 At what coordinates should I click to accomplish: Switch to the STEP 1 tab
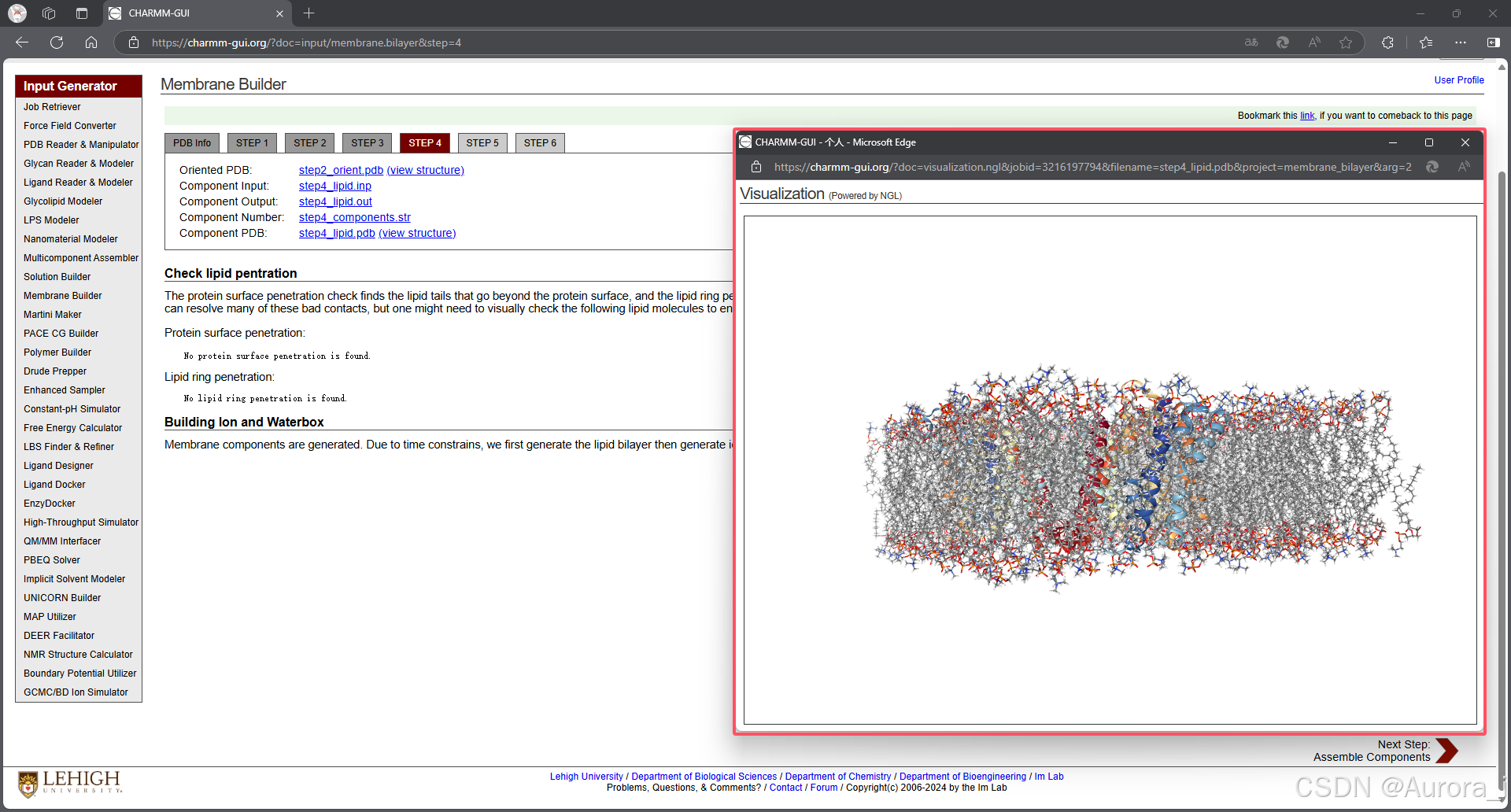[252, 142]
